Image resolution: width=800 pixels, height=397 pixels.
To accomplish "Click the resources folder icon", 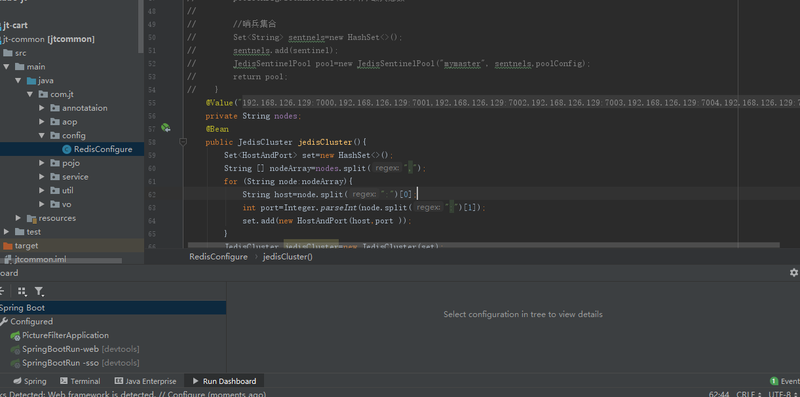I will 32,218.
